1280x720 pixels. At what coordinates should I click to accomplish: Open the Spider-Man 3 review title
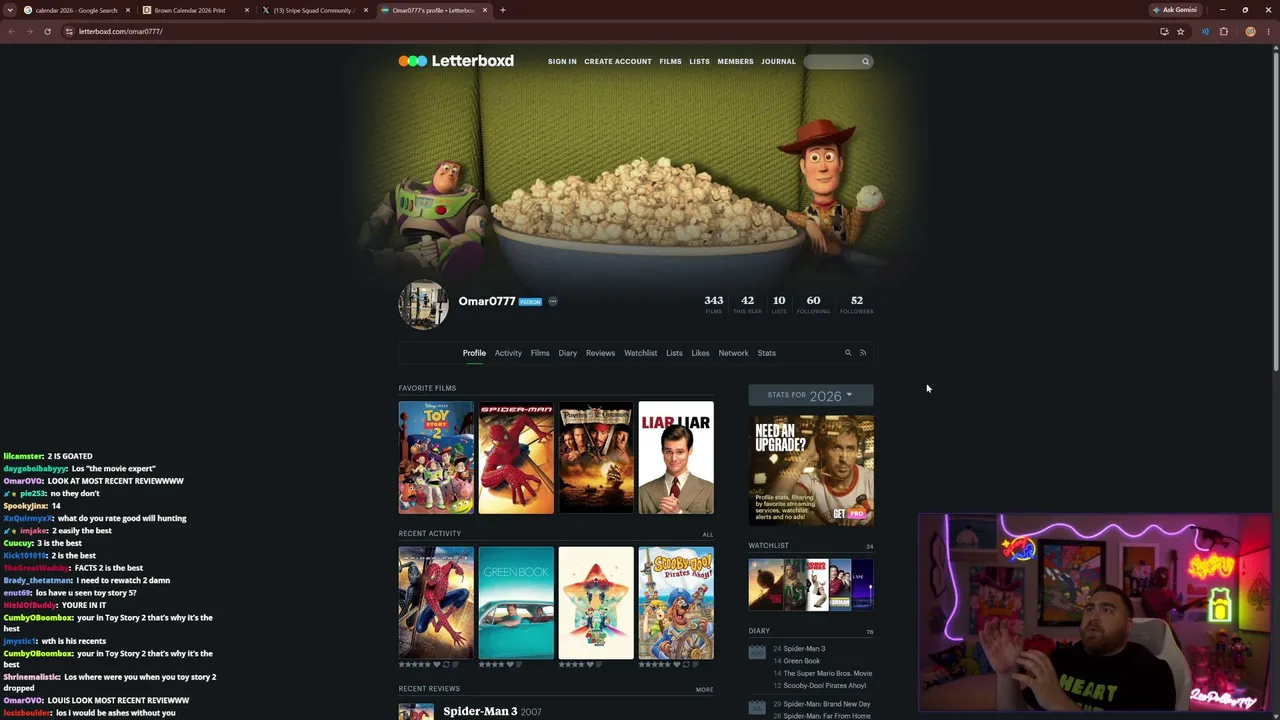pos(480,711)
